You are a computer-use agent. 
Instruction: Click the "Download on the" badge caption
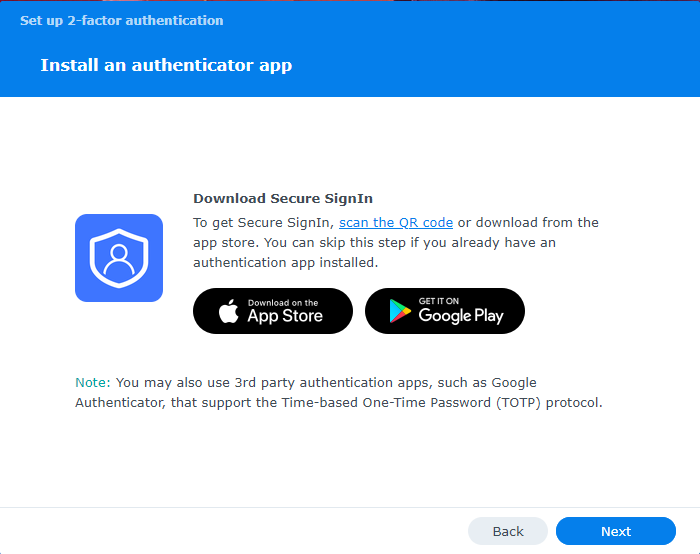(x=283, y=302)
